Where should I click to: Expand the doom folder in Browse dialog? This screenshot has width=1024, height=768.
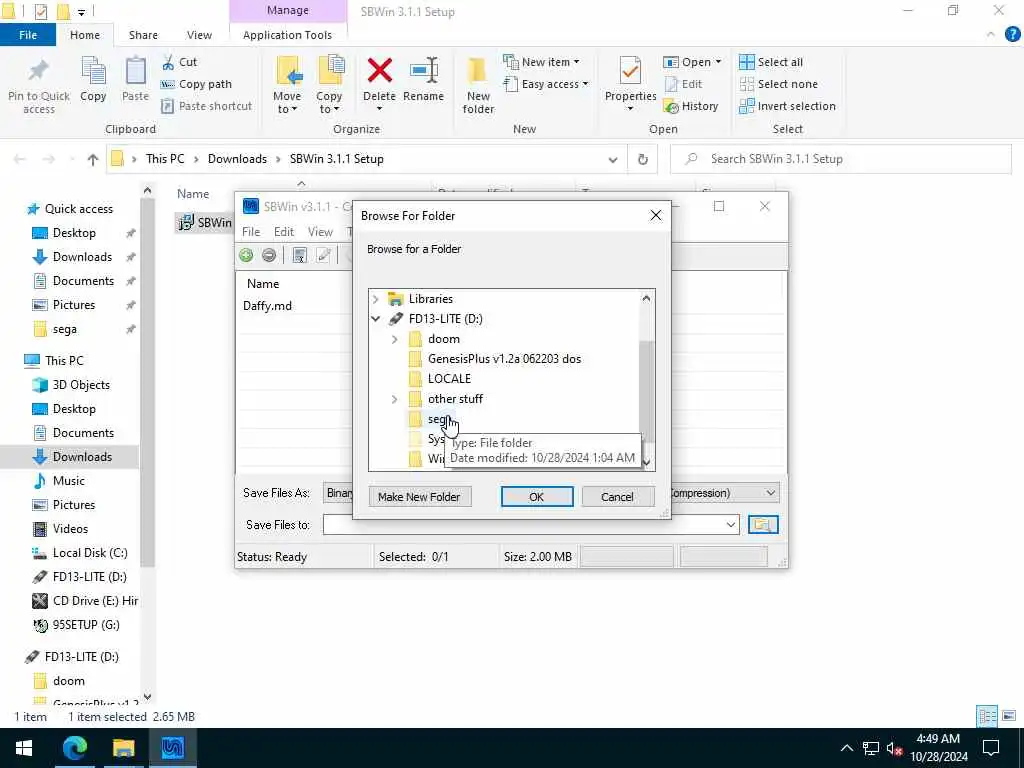coord(394,339)
